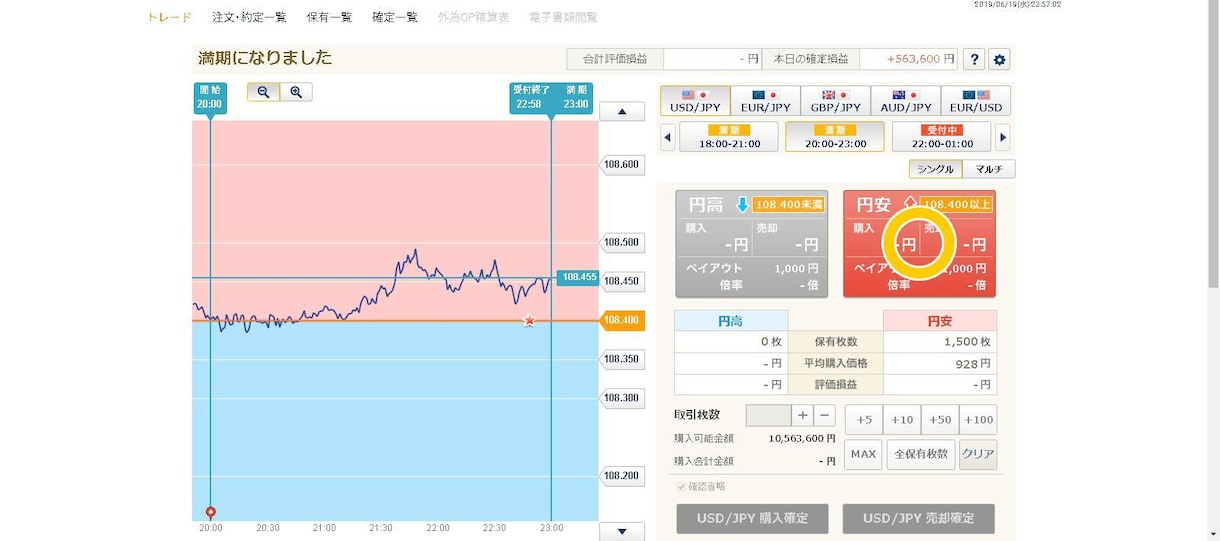This screenshot has height=541, width=1220.
Task: Click the 108.200 price axis label
Action: click(x=622, y=475)
